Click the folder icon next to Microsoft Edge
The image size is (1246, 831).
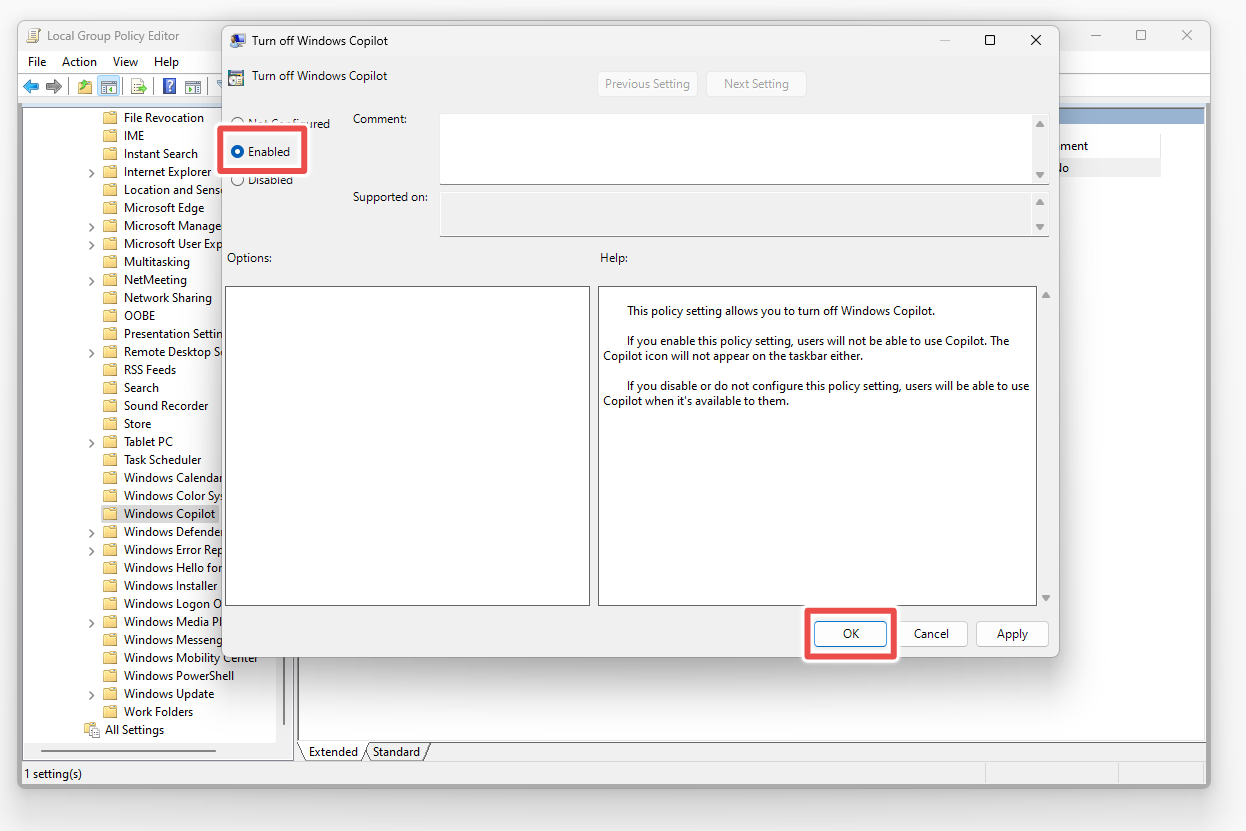[x=110, y=208]
